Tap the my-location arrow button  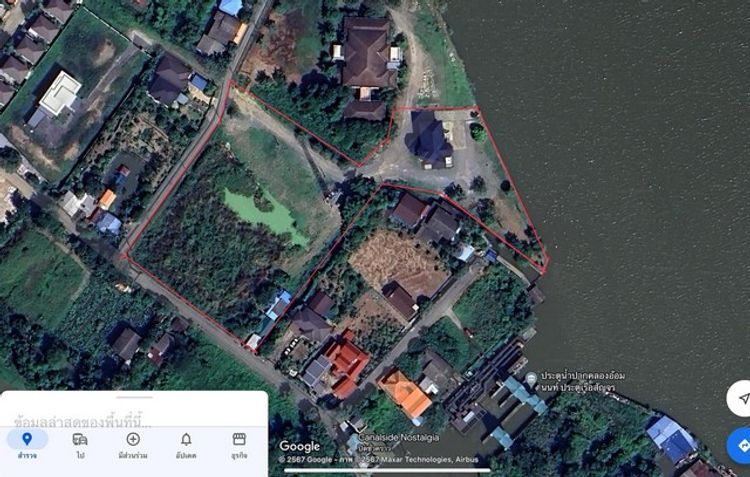[x=741, y=399]
